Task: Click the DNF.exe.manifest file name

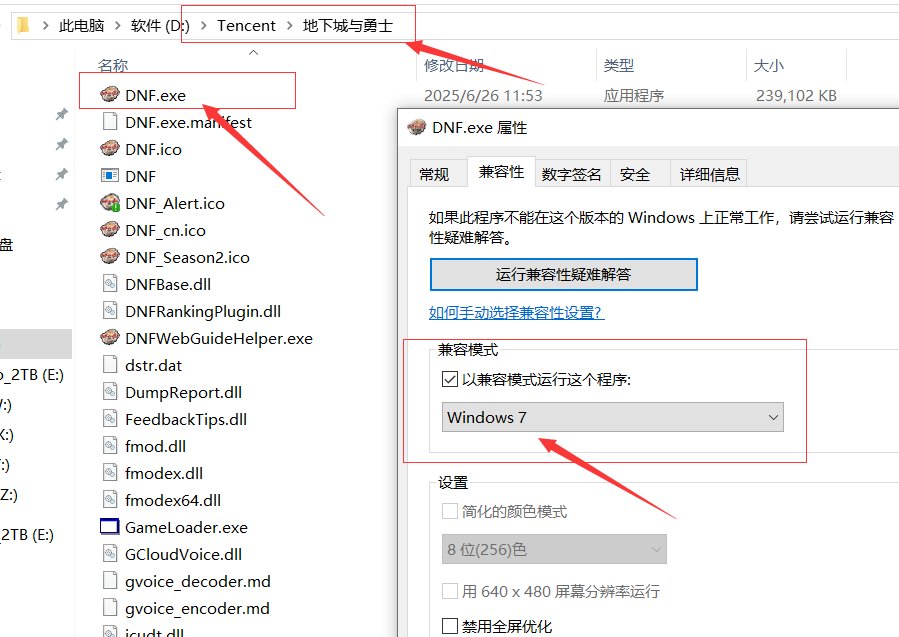Action: (x=189, y=122)
